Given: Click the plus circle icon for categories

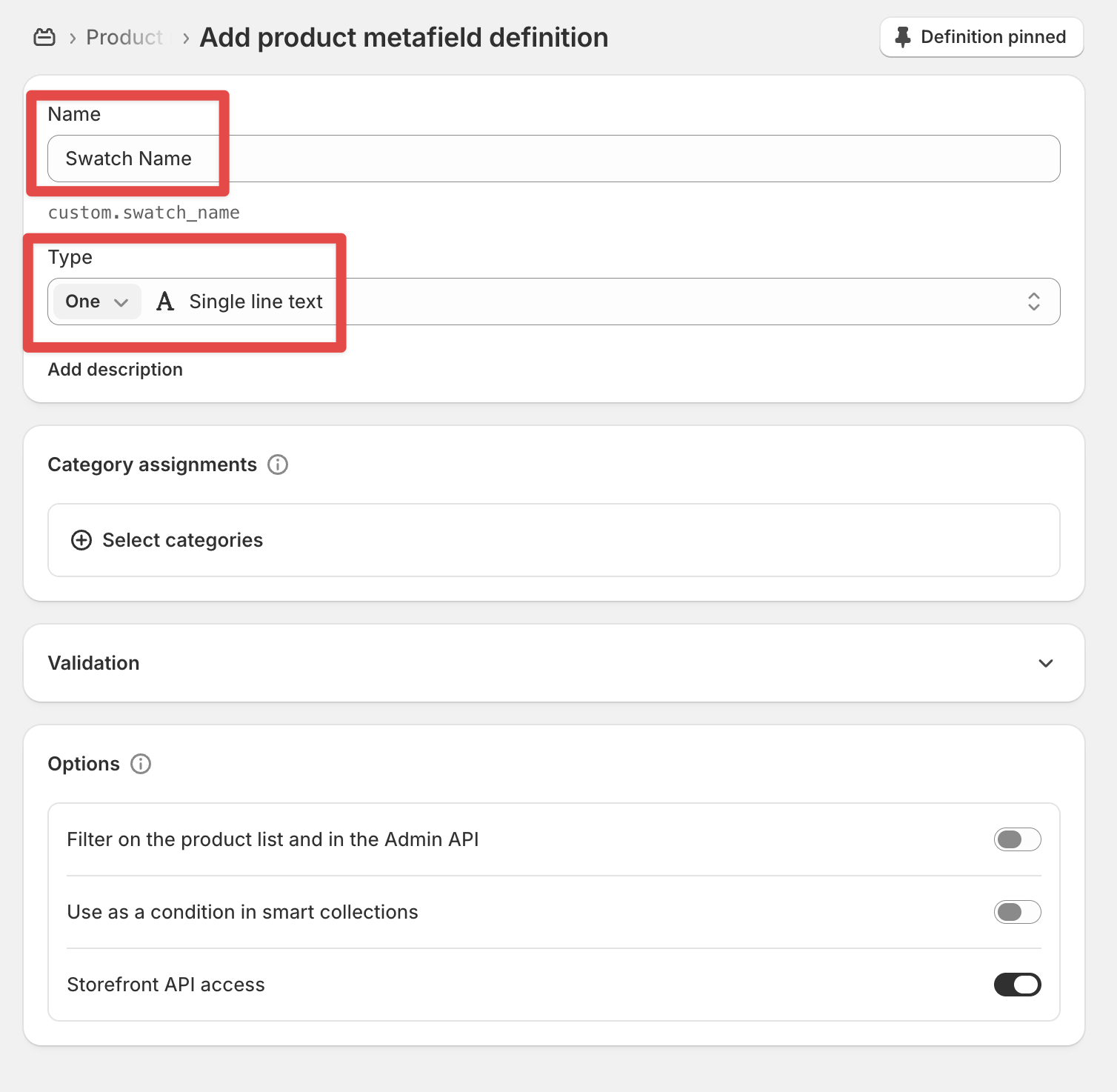Looking at the screenshot, I should [81, 540].
